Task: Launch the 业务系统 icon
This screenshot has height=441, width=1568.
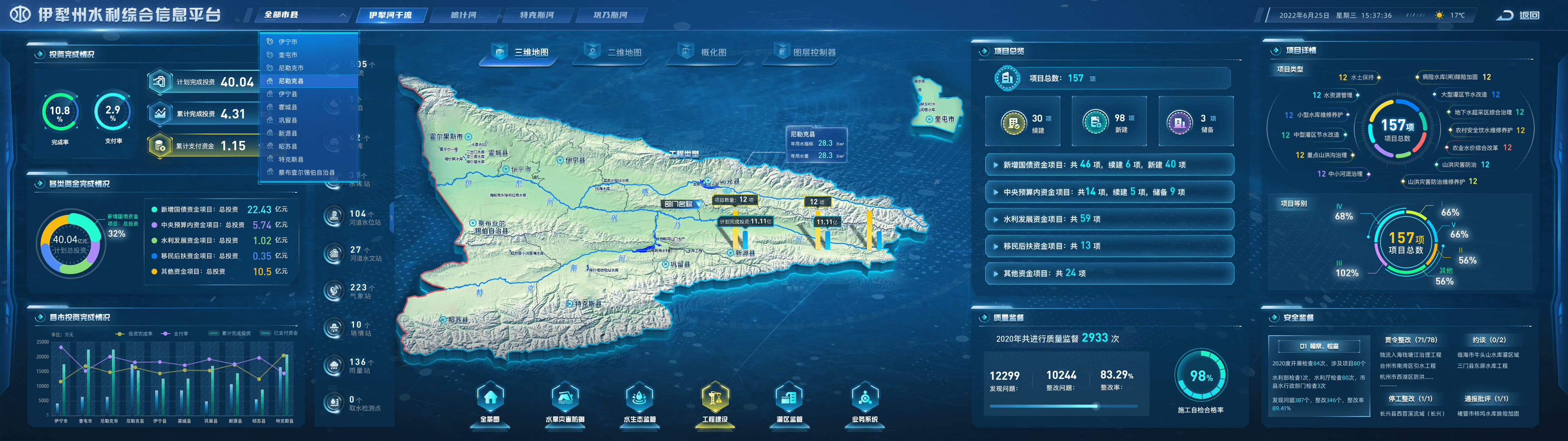Action: [864, 397]
